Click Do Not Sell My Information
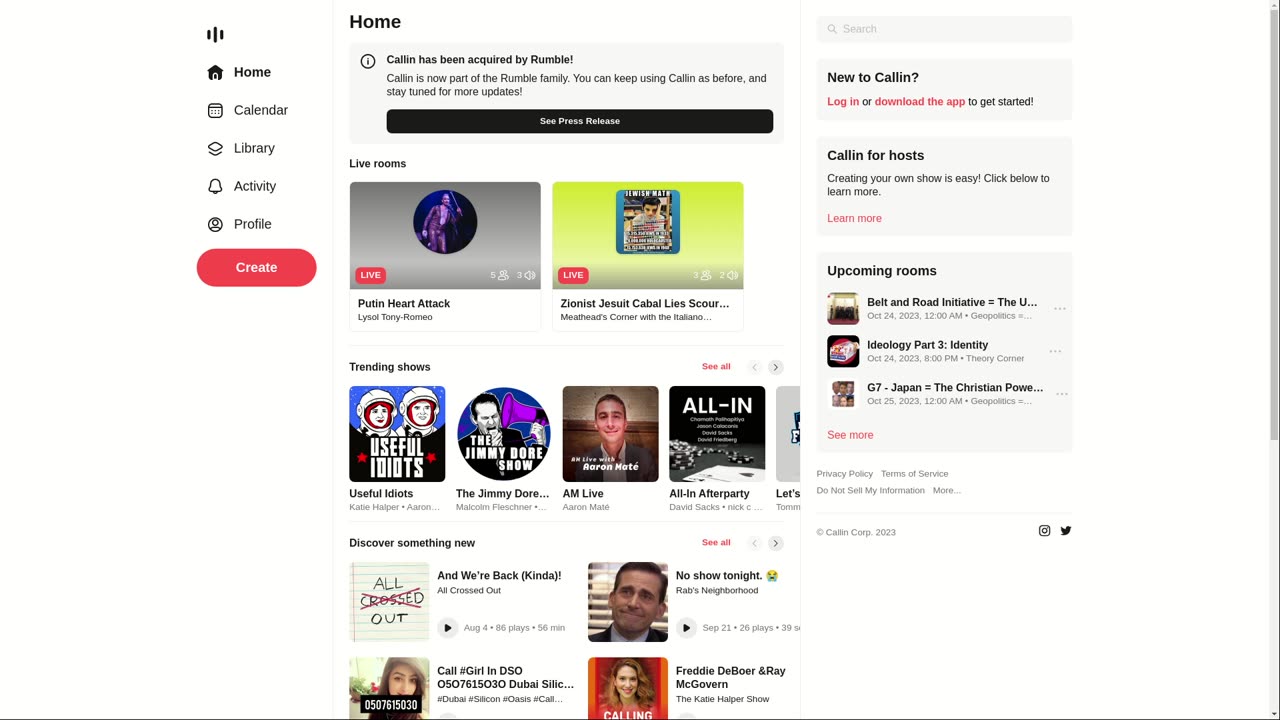Image resolution: width=1280 pixels, height=720 pixels. pos(870,491)
